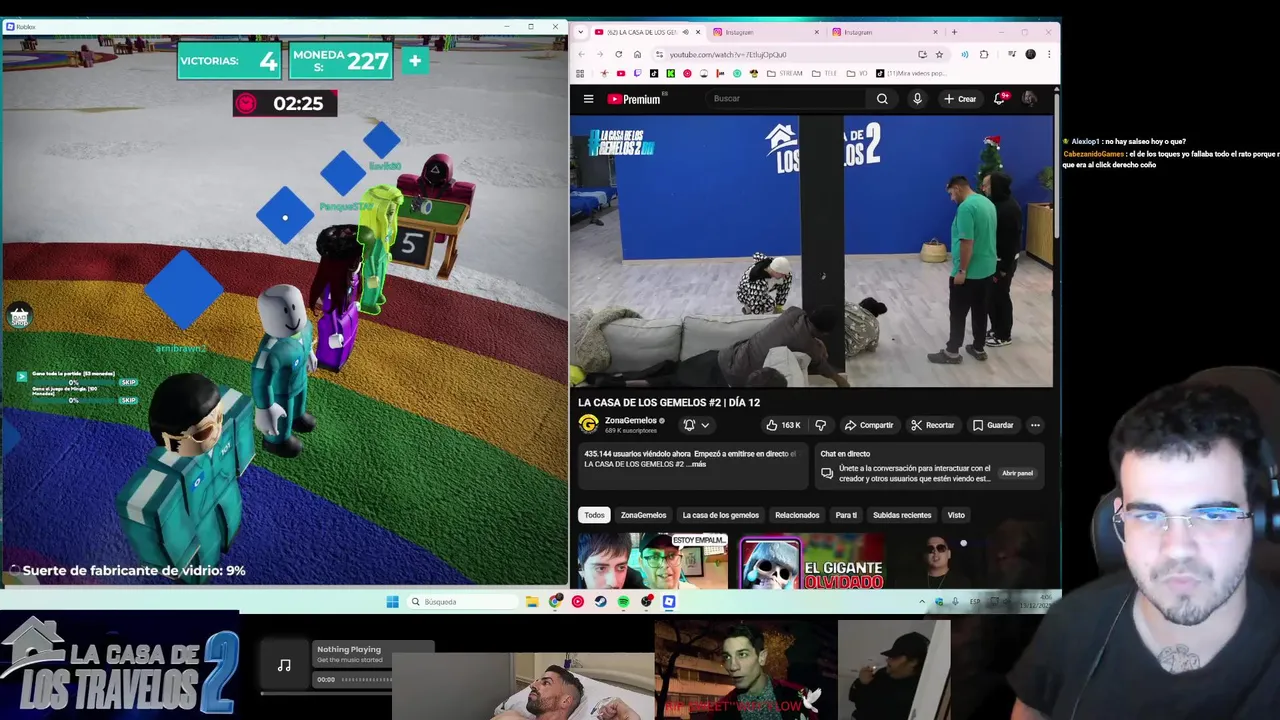Show hidden system tray icons chevron
The height and width of the screenshot is (720, 1280).
(922, 602)
